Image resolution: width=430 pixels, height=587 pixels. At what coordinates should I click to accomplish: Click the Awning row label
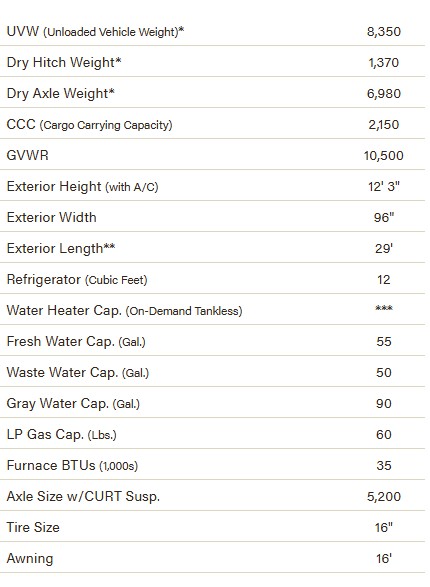pyautogui.click(x=30, y=559)
